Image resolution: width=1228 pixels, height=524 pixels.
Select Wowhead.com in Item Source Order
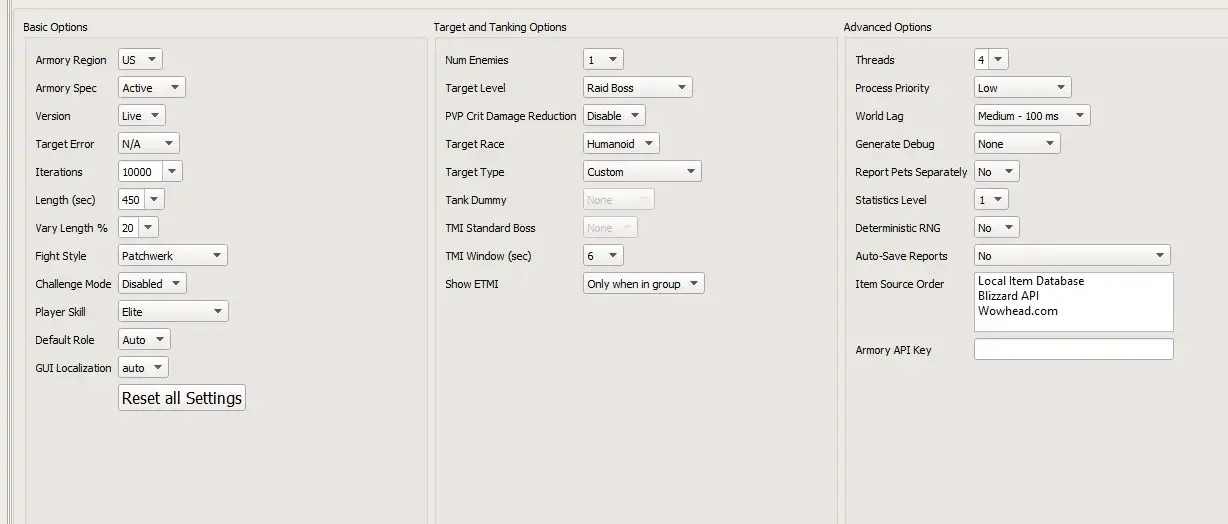[1017, 311]
